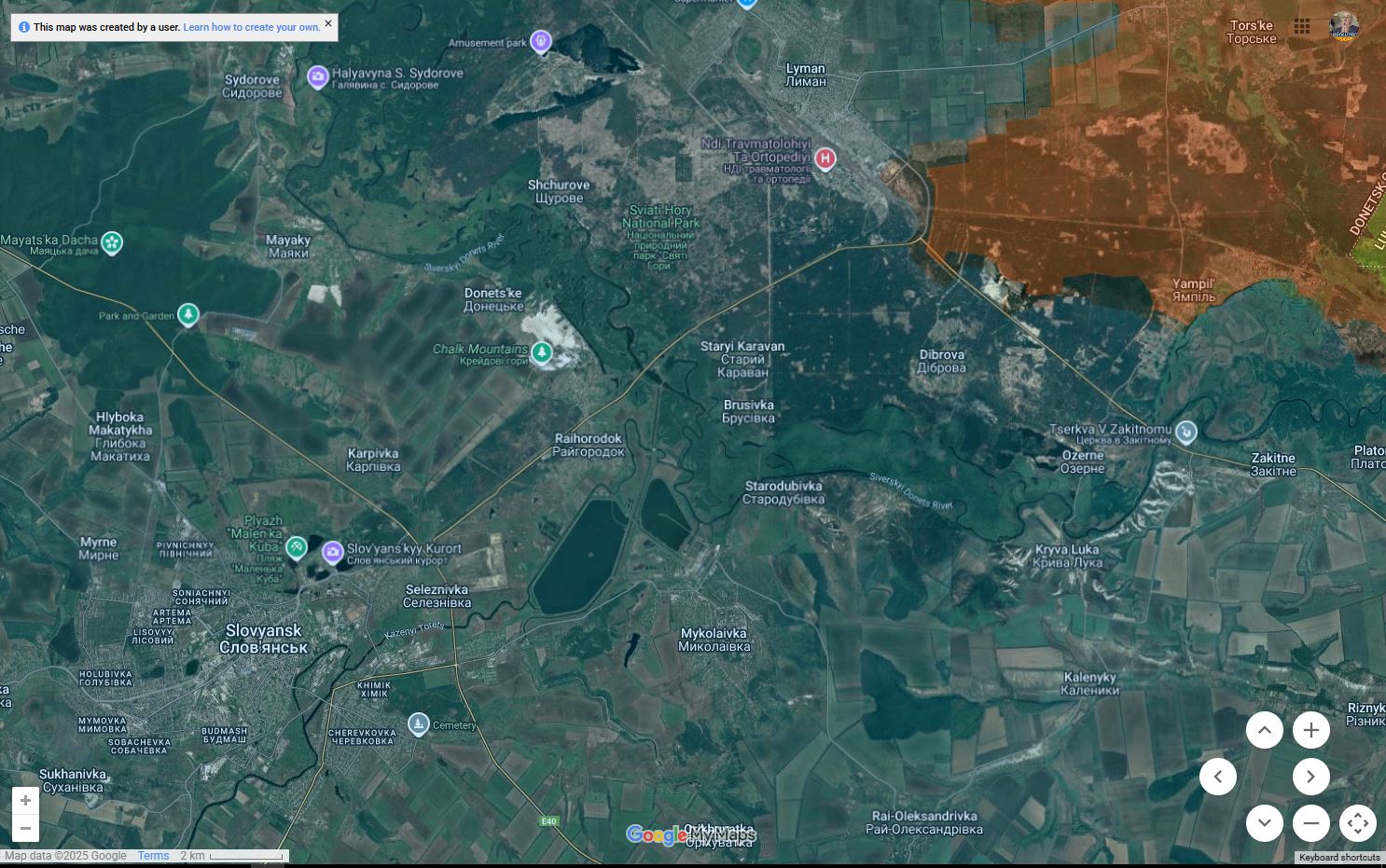The width and height of the screenshot is (1386, 868).
Task: Select the Slov'yans'kyy Kurort photo marker
Action: tap(333, 553)
